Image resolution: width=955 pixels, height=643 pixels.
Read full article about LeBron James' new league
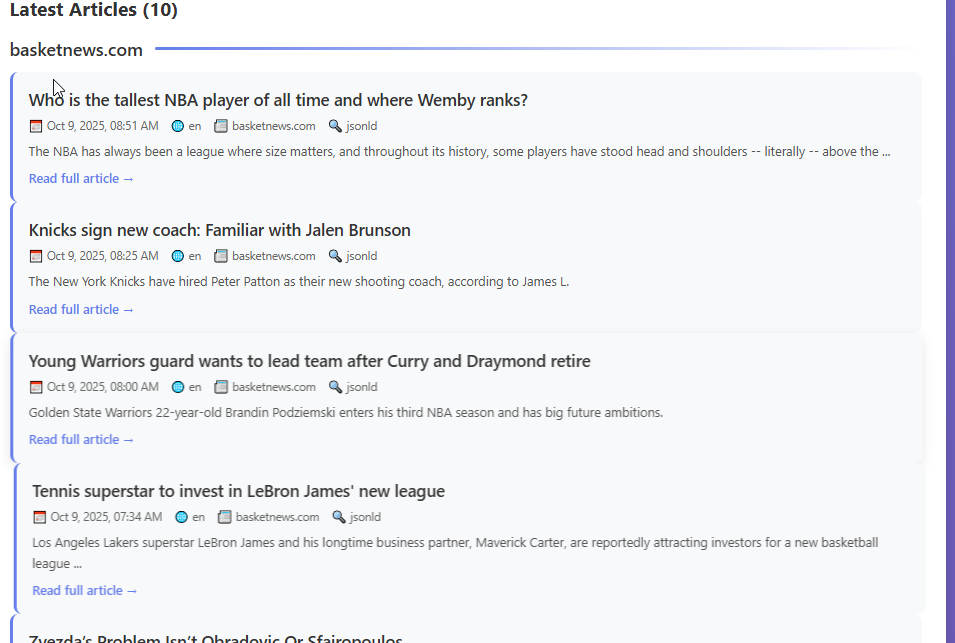85,591
